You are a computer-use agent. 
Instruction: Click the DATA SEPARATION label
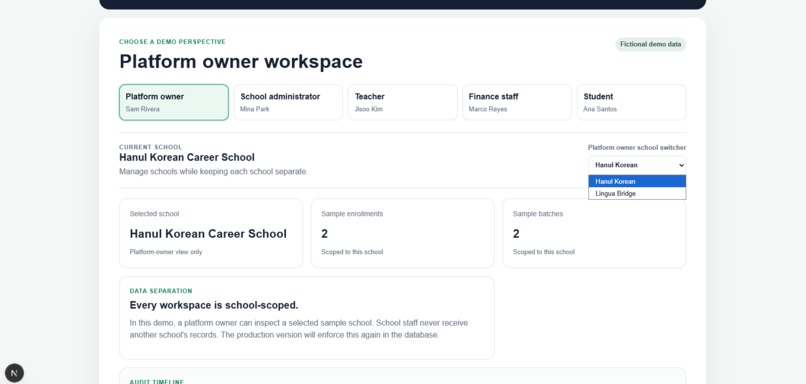[161, 291]
